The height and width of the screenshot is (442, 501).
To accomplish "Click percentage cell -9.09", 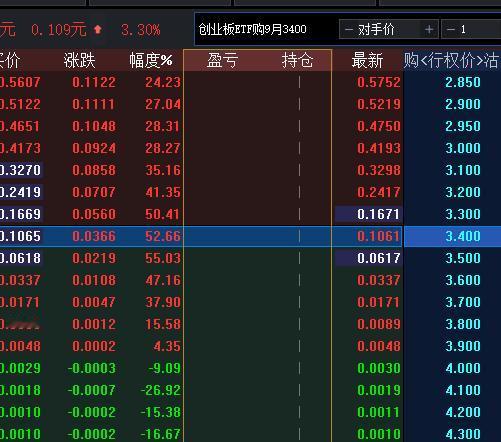I will coord(164,368).
